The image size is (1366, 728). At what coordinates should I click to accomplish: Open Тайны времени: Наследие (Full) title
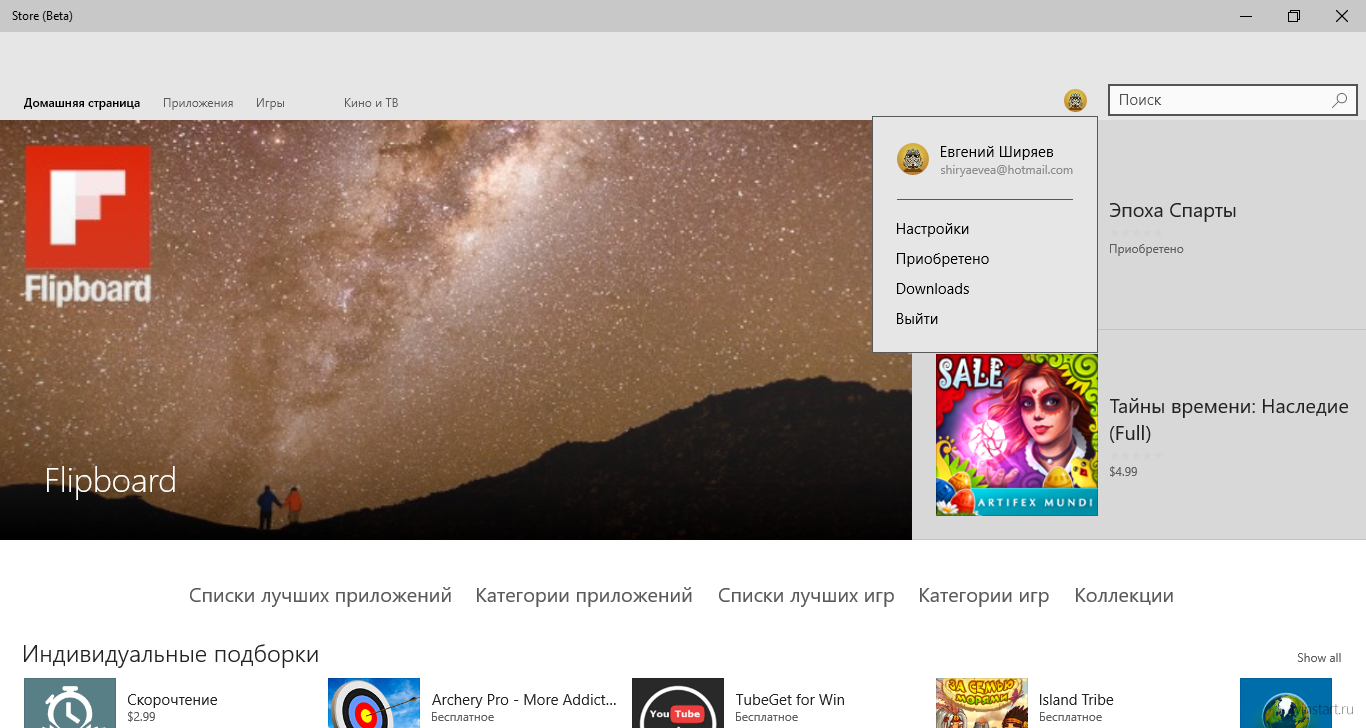tap(1229, 420)
